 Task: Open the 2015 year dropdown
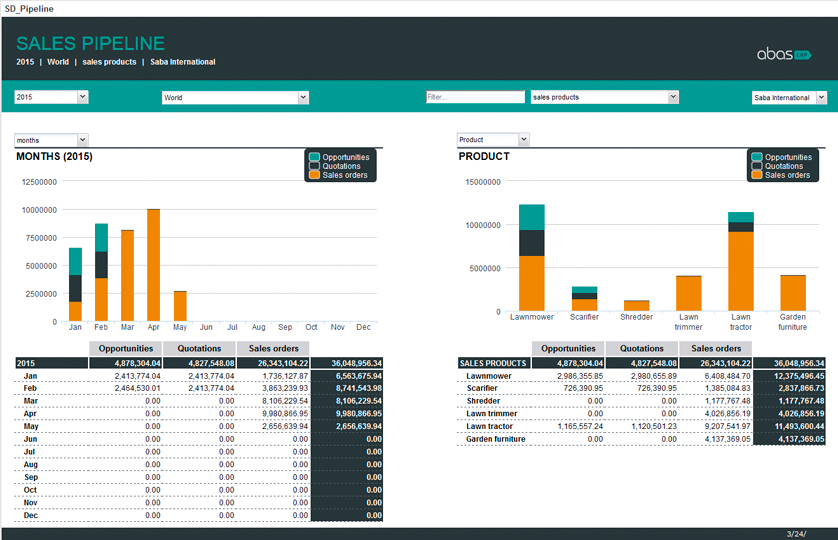pyautogui.click(x=82, y=97)
